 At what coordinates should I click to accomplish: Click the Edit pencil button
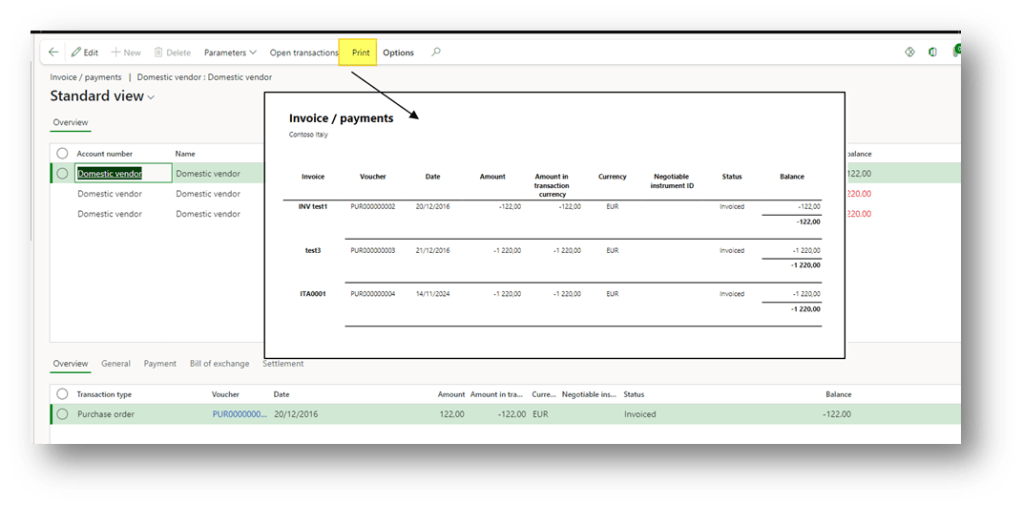click(x=85, y=52)
